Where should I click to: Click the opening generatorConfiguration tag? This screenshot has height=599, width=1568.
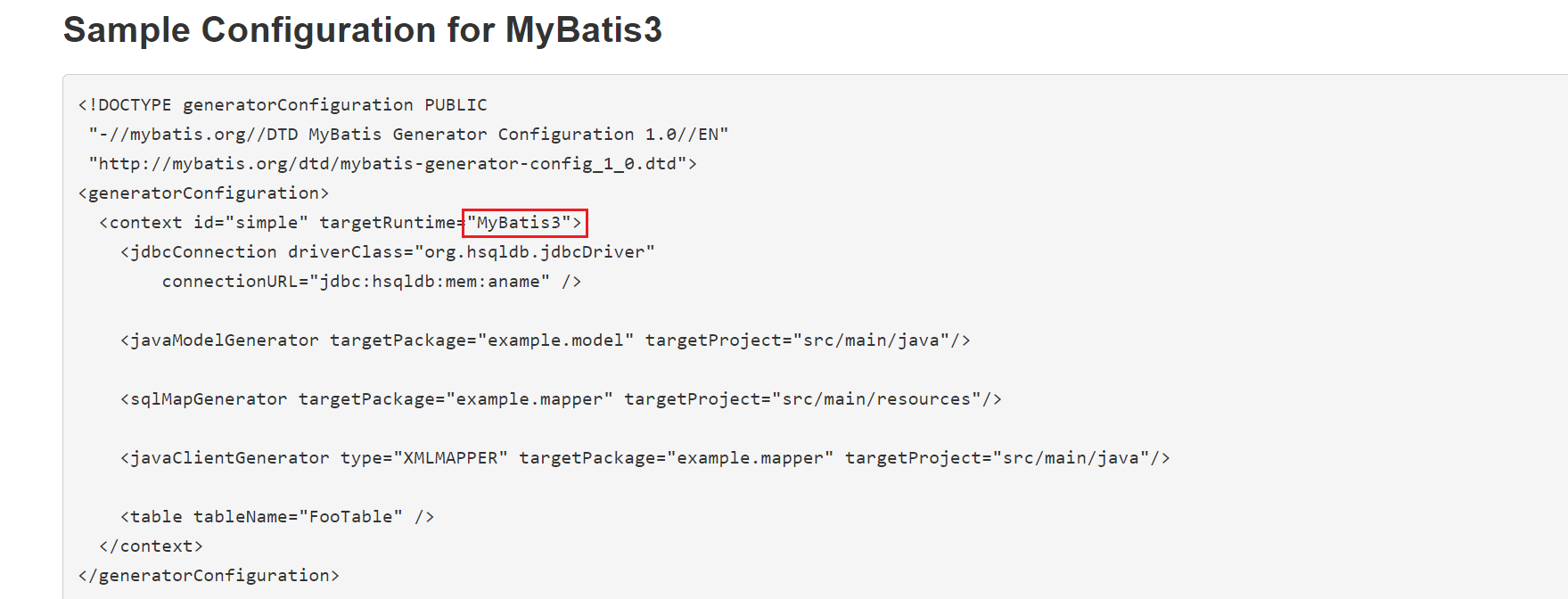[x=203, y=193]
